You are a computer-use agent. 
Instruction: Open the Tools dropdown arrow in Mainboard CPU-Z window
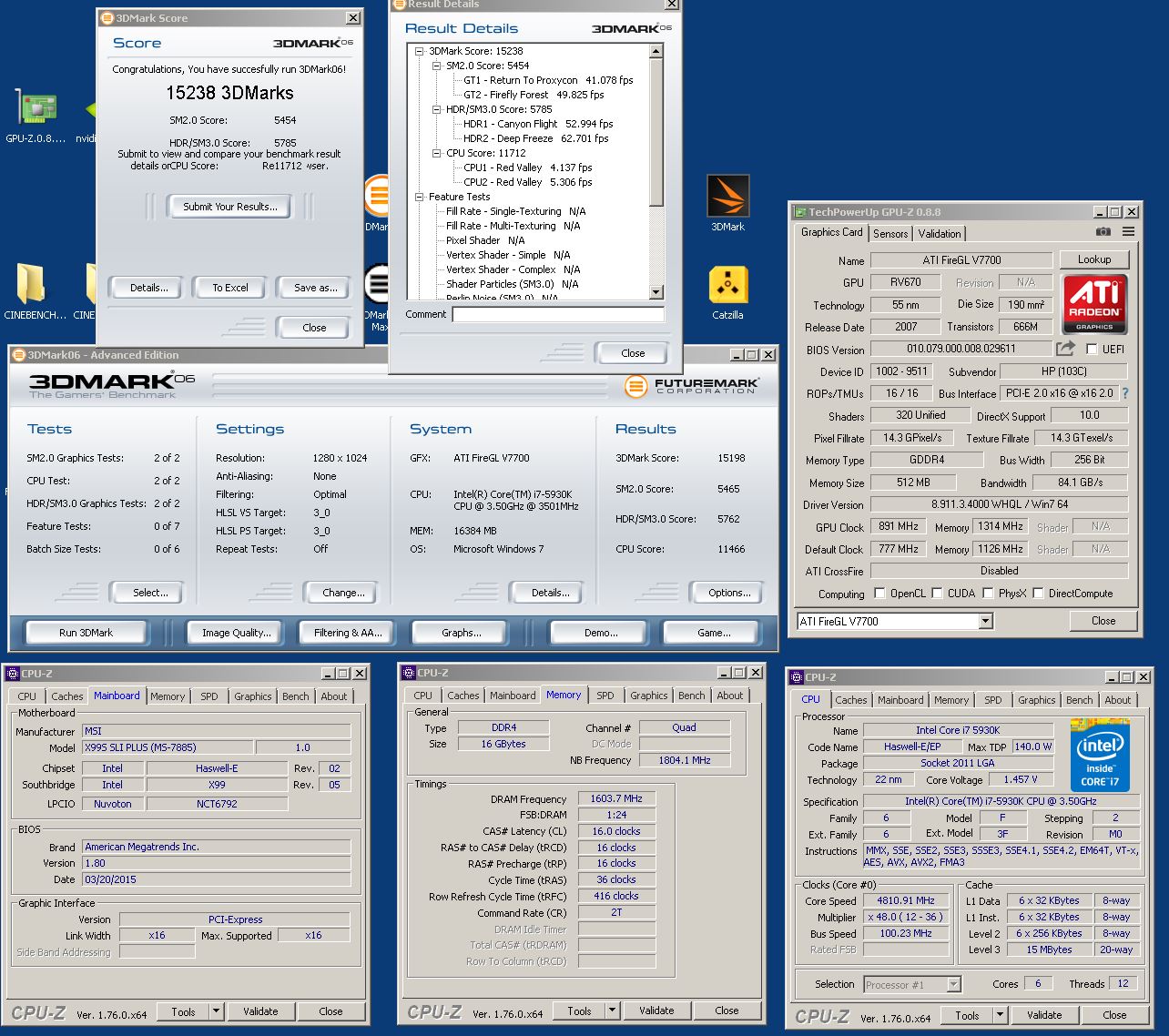[216, 1011]
